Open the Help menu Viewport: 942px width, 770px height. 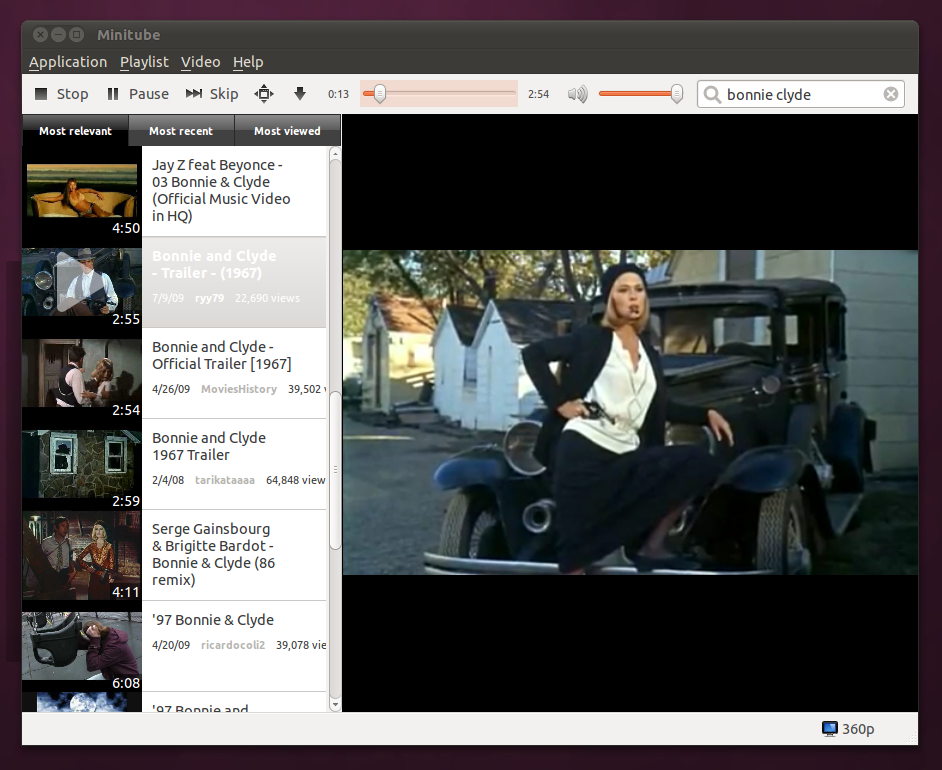(248, 62)
